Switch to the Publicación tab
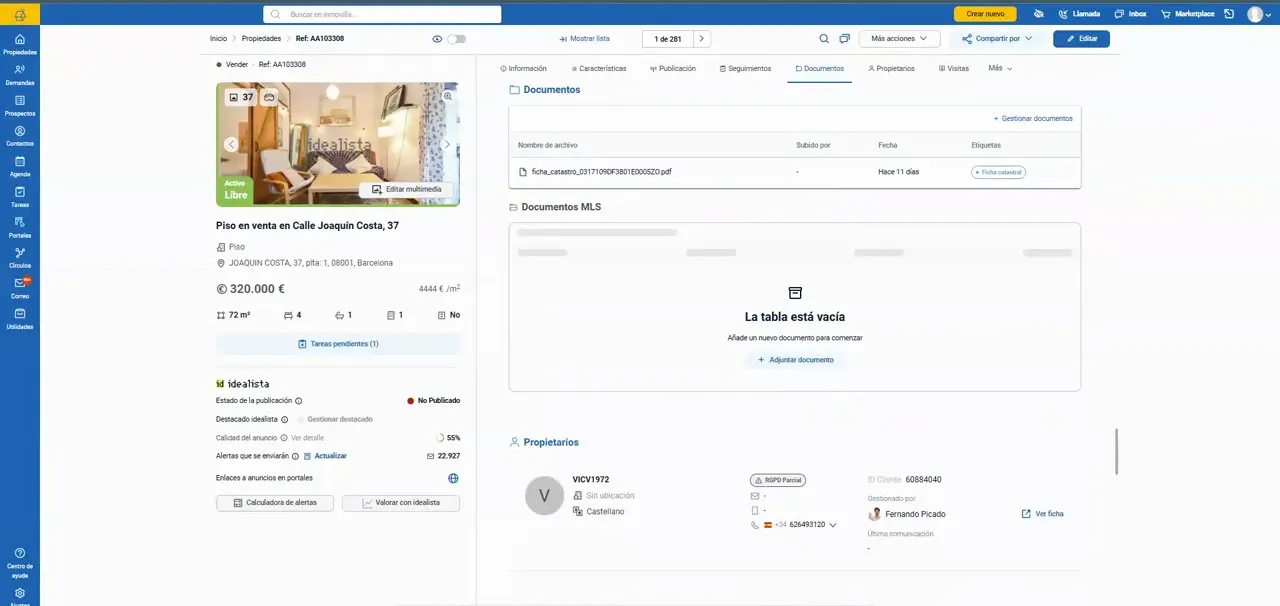Screen dimensions: 1280x606 672,69
